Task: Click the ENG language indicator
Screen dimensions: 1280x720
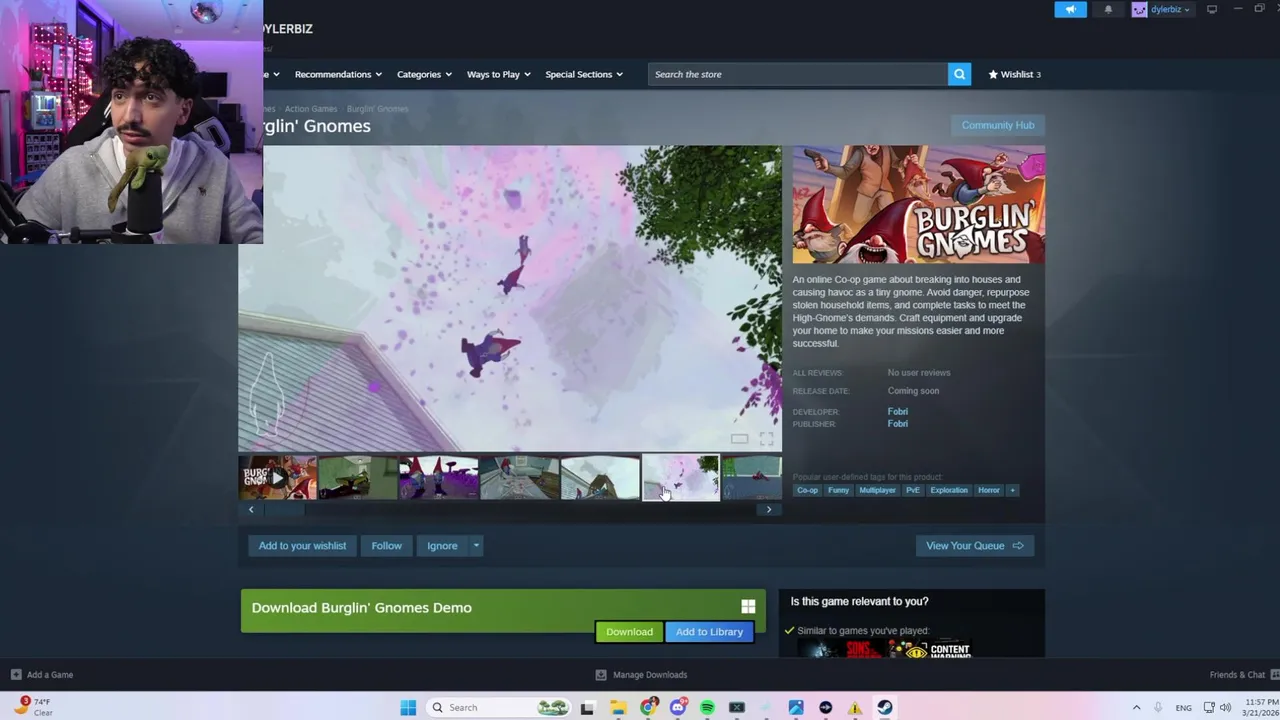Action: click(1183, 707)
